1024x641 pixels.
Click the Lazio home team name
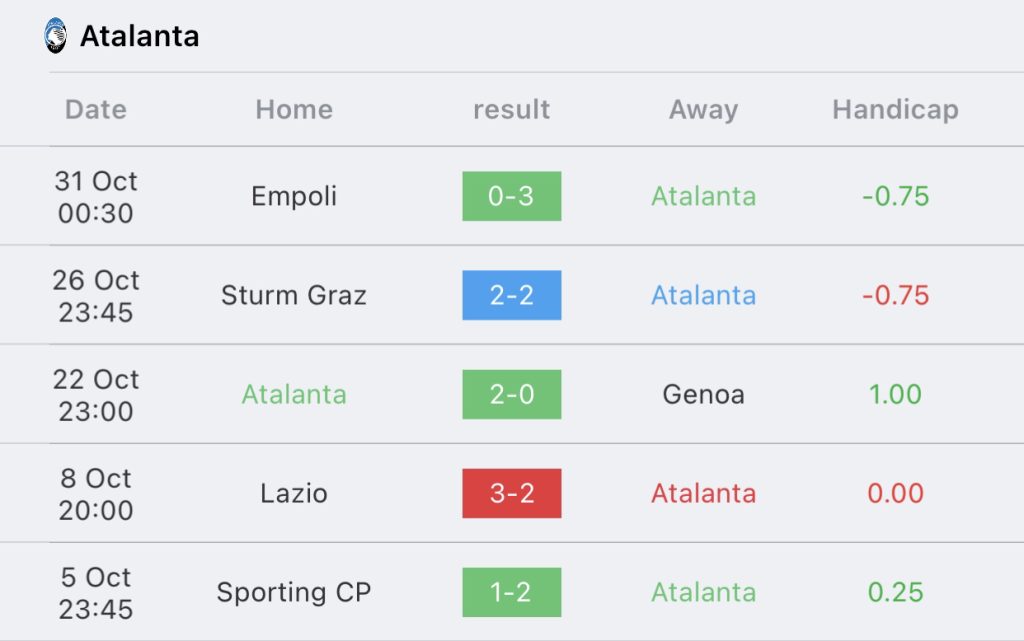tap(294, 493)
